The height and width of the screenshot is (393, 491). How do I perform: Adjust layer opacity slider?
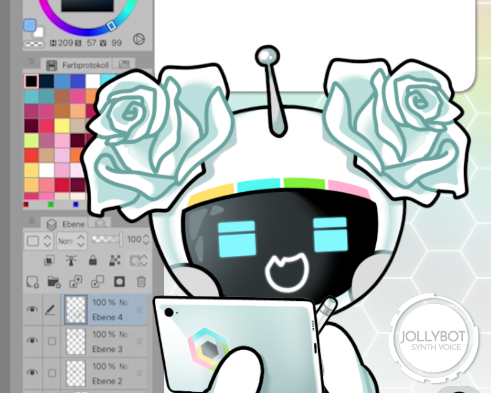tap(107, 239)
